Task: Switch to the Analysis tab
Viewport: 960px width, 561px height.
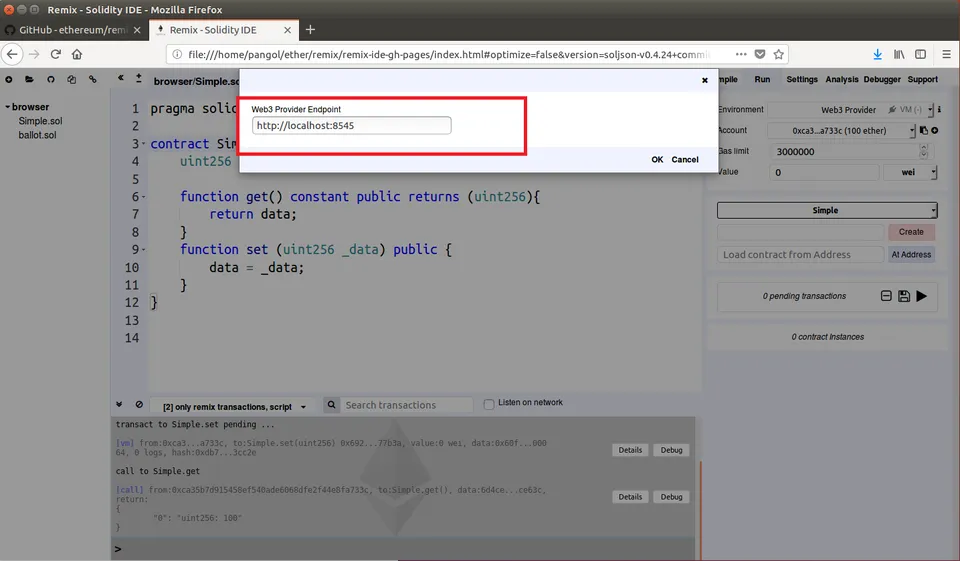Action: point(842,80)
